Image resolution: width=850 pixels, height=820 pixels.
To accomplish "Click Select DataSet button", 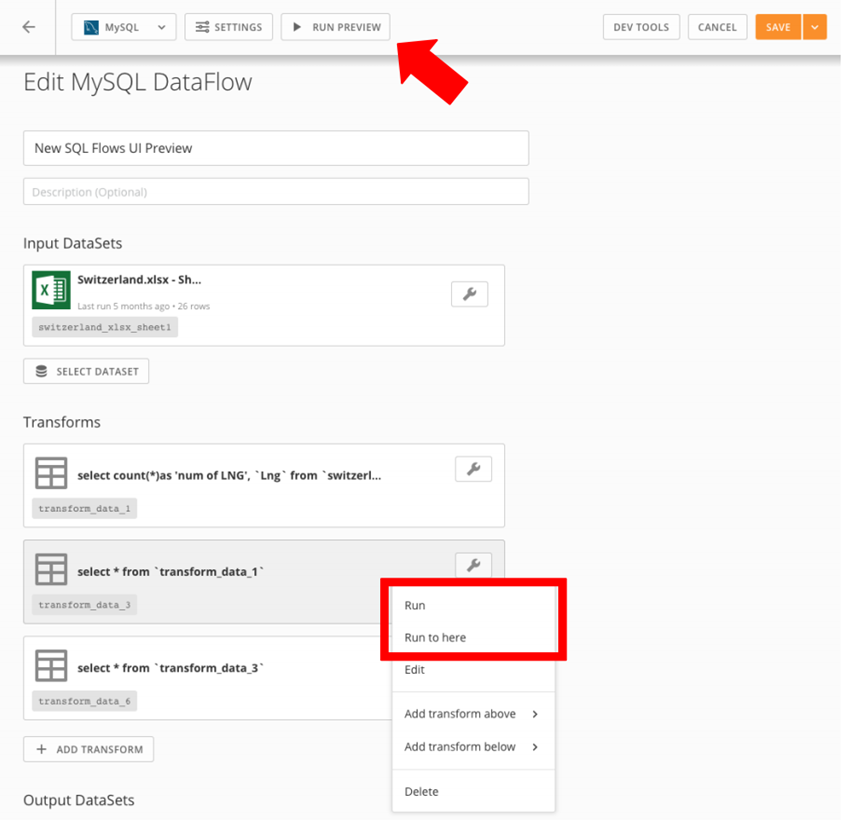I will (86, 371).
